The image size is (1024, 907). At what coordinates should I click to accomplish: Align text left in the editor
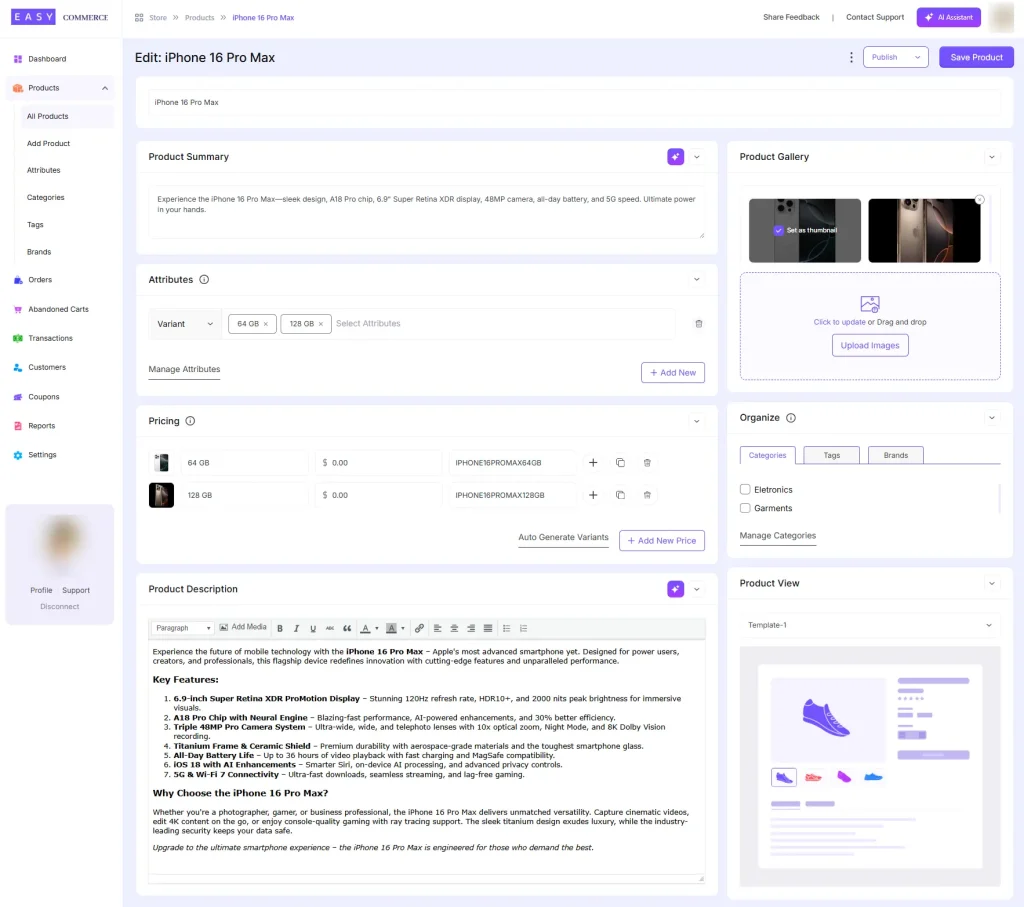(x=437, y=628)
